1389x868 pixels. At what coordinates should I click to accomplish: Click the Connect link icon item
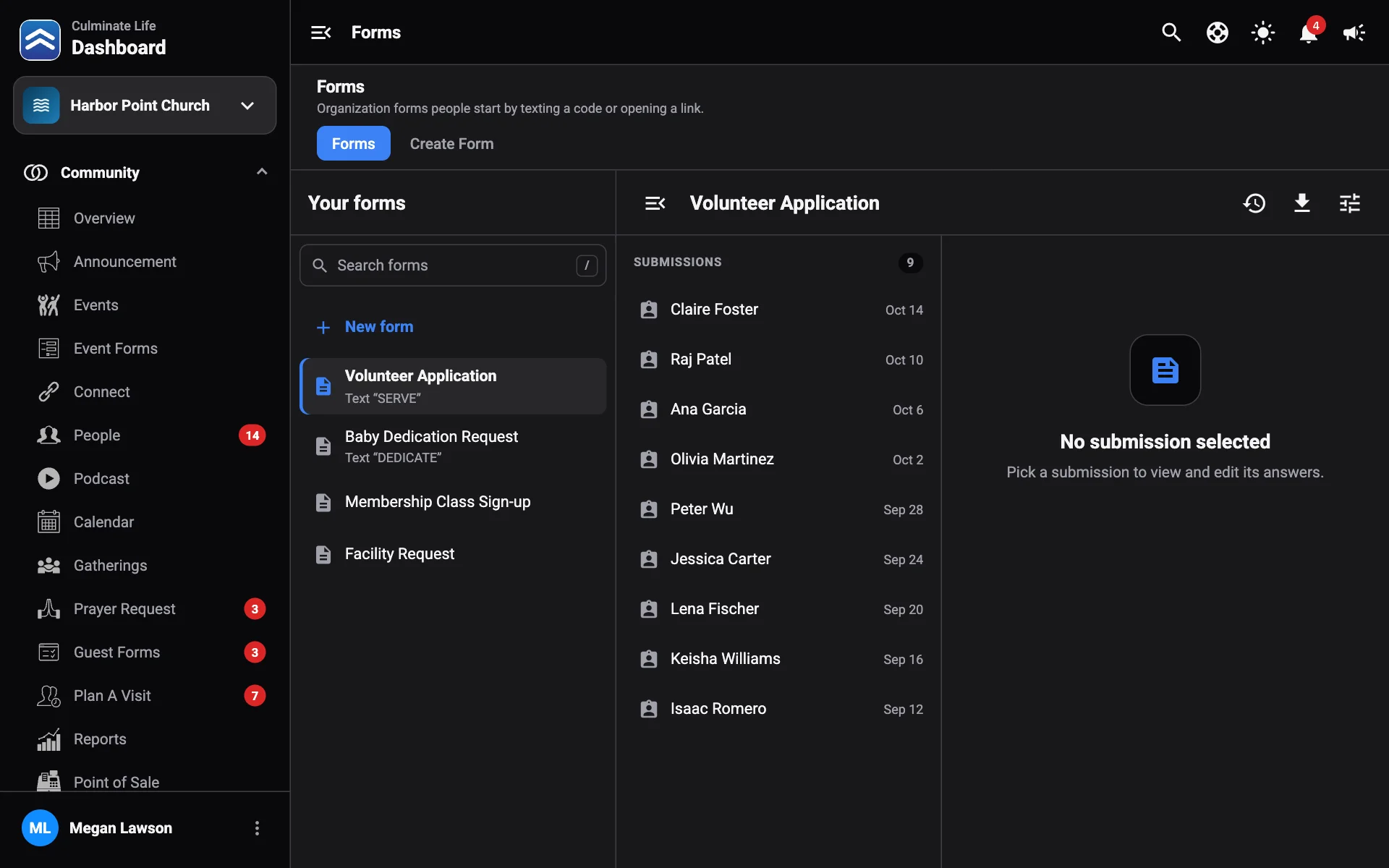145,392
